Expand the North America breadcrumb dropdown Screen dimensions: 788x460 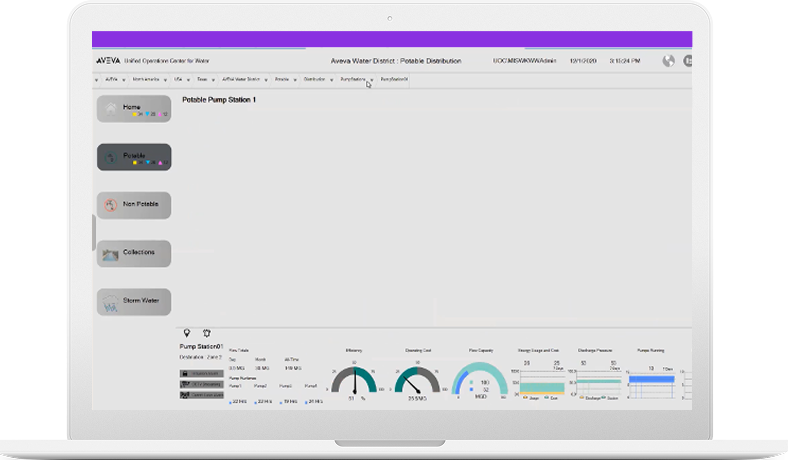(165, 80)
